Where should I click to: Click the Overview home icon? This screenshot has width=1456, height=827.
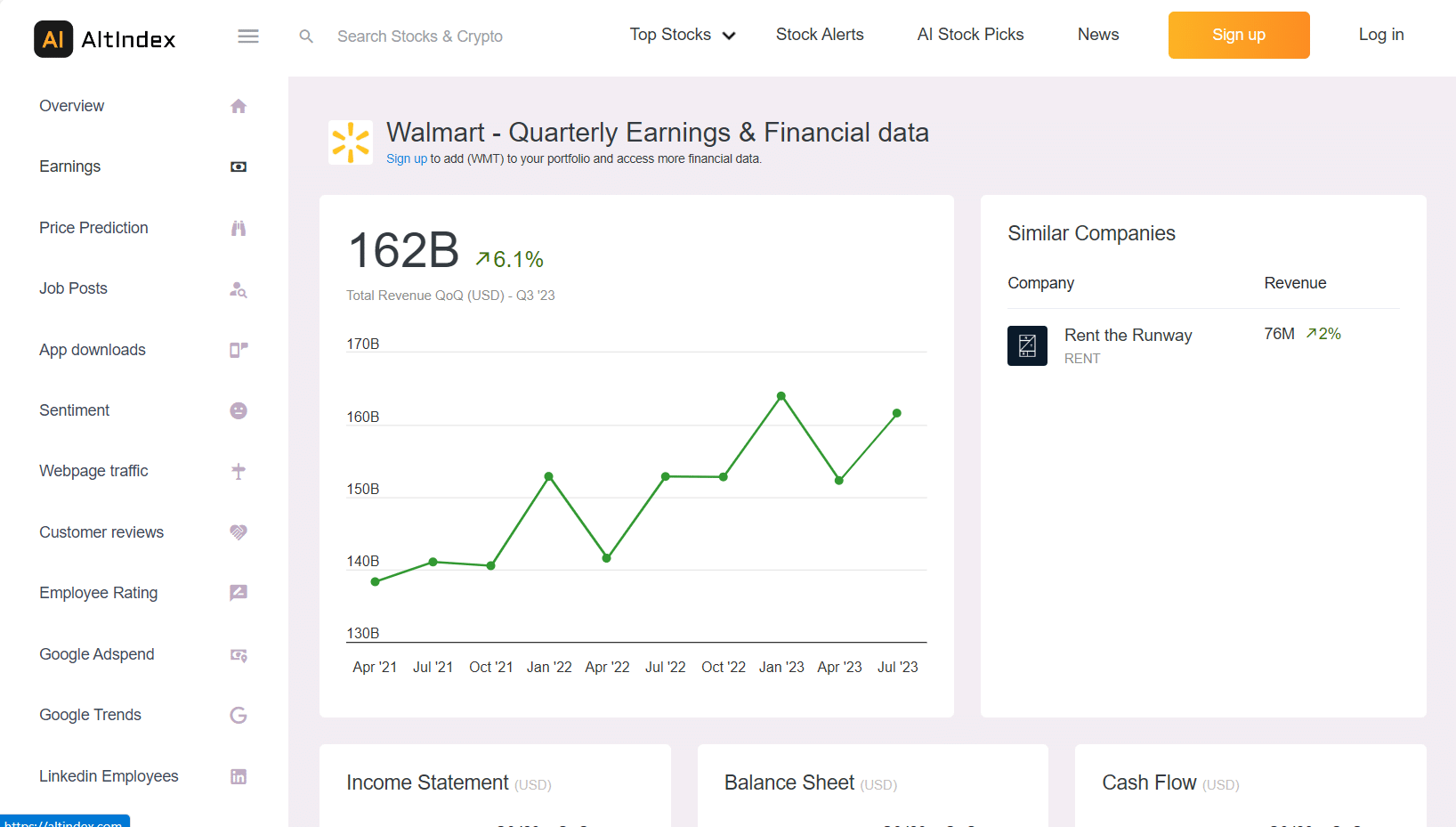pos(239,106)
